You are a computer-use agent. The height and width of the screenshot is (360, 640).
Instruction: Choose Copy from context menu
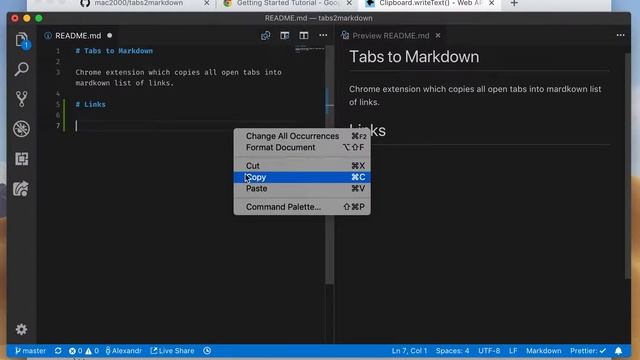click(x=302, y=177)
